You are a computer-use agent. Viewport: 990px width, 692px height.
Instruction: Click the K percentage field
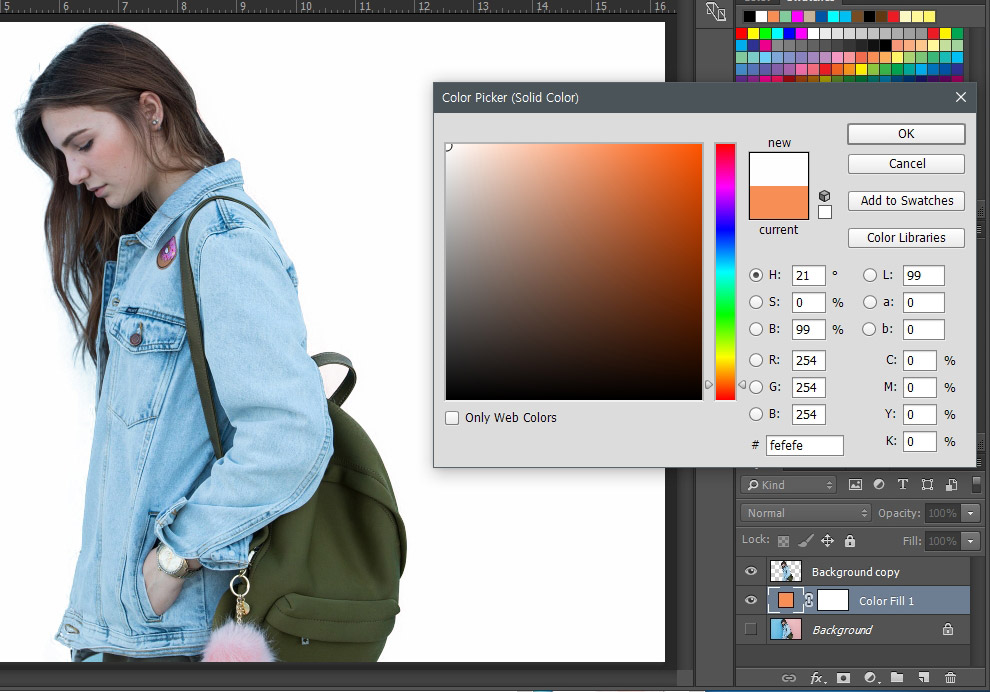tap(919, 441)
